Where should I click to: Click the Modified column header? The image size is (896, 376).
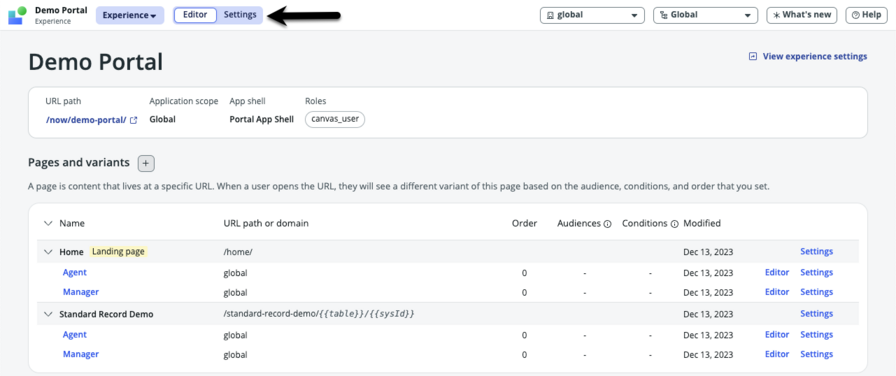pyautogui.click(x=702, y=223)
